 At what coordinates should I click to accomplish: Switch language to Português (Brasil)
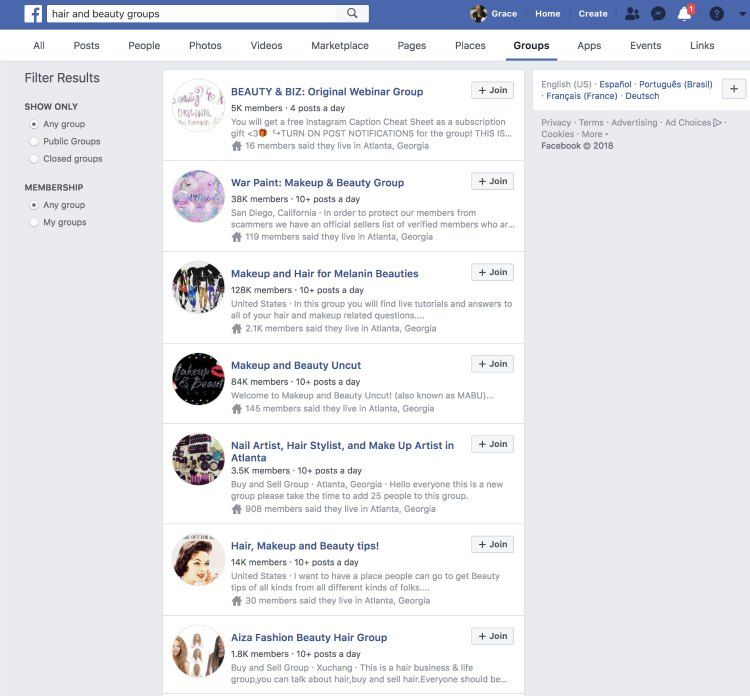[x=675, y=84]
